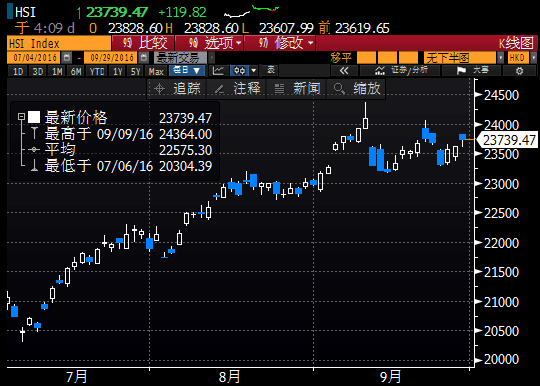The height and width of the screenshot is (386, 540).
Task: Open the 最新交易 field dropdown
Action: coord(184,58)
